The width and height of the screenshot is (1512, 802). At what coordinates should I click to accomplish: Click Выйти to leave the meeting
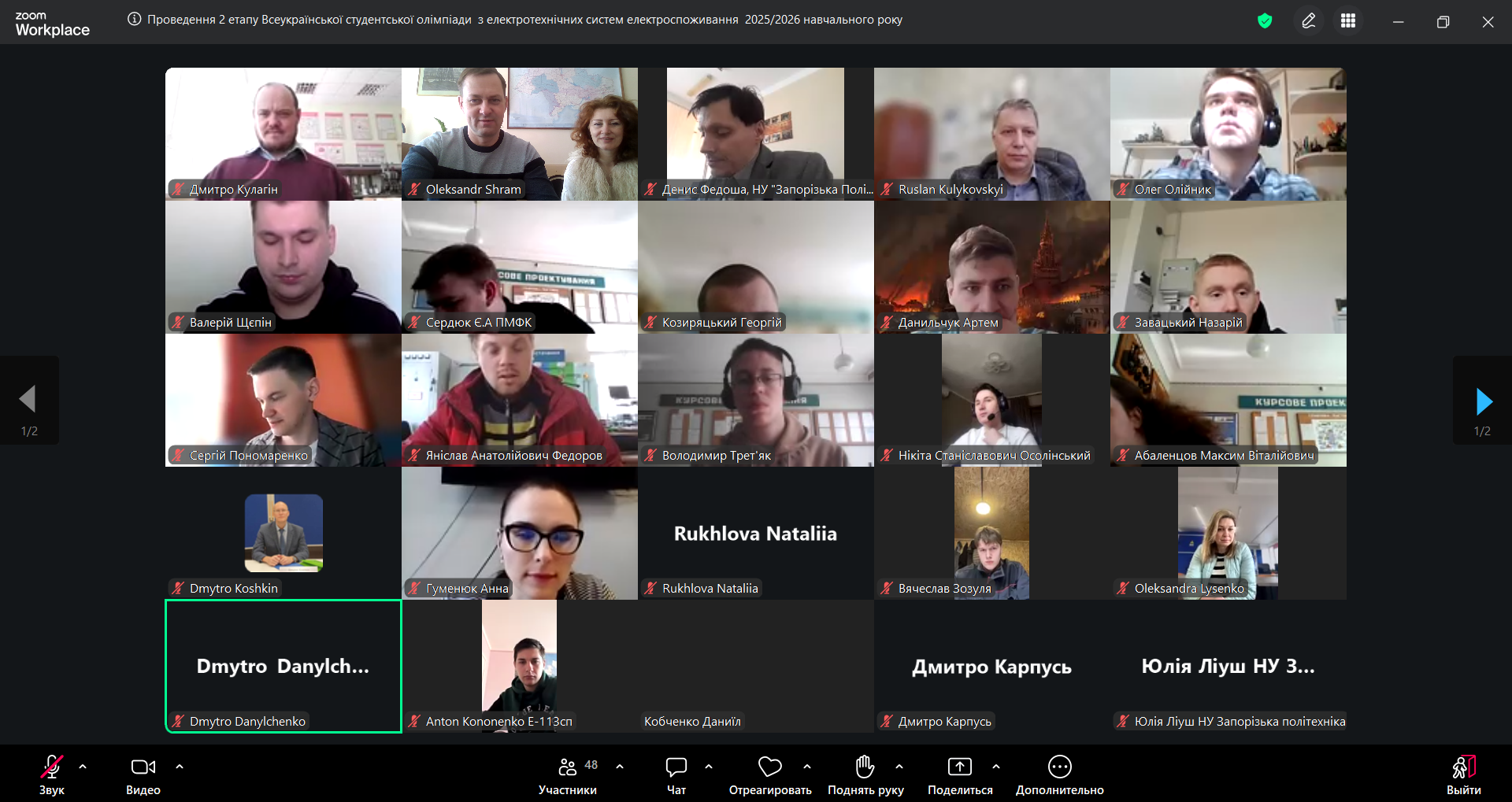pos(1463,775)
